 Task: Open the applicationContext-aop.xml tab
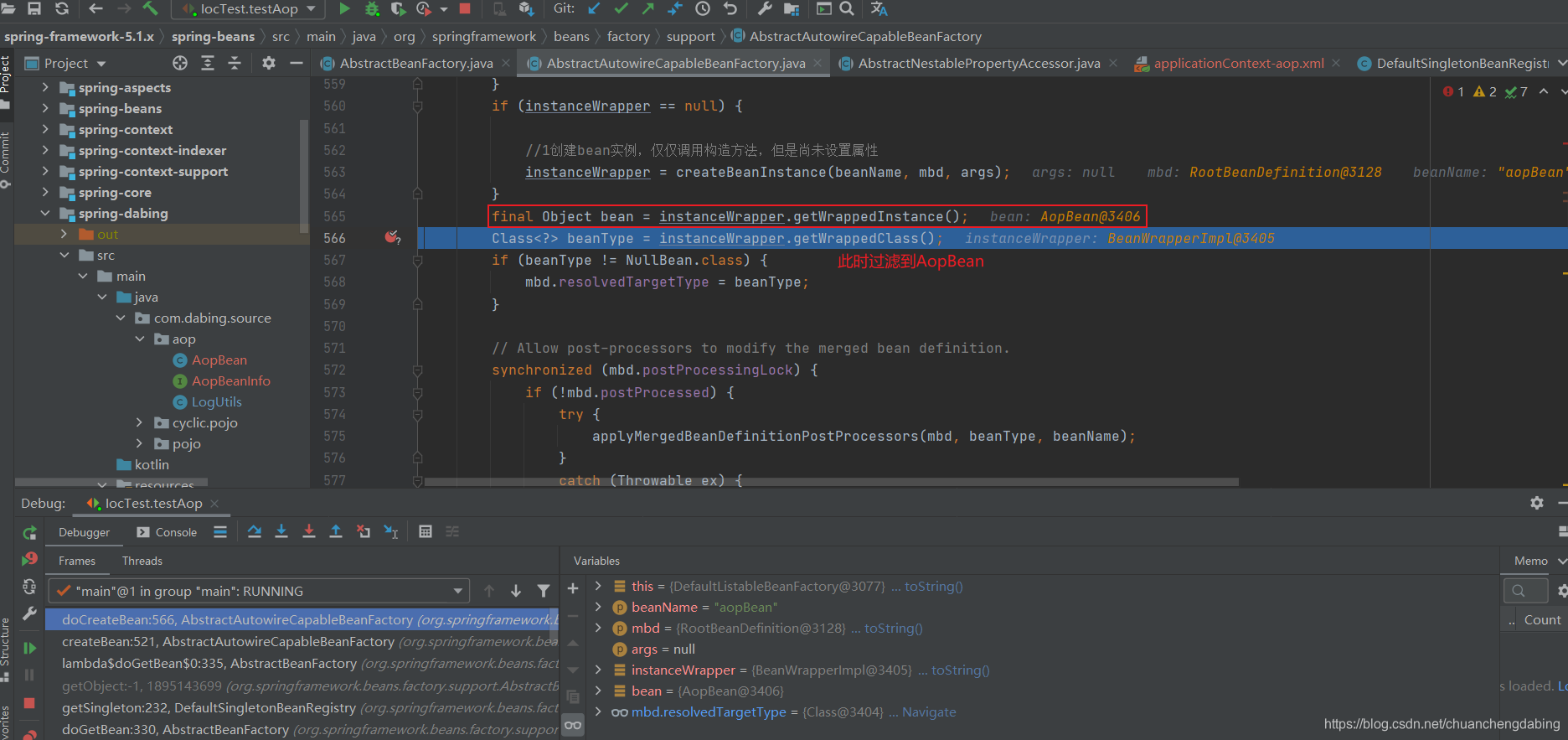pyautogui.click(x=1238, y=63)
